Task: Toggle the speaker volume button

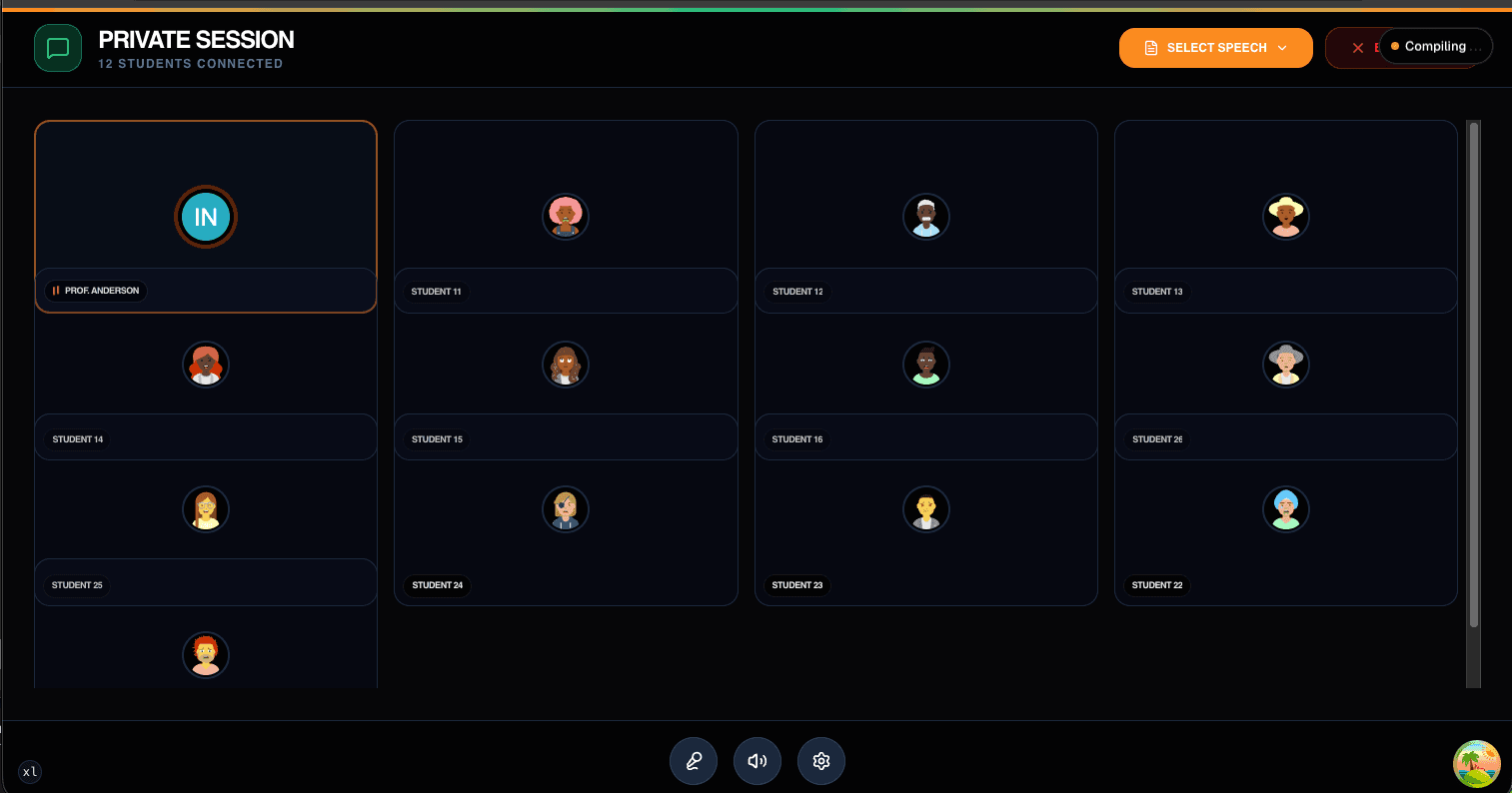Action: [x=757, y=761]
